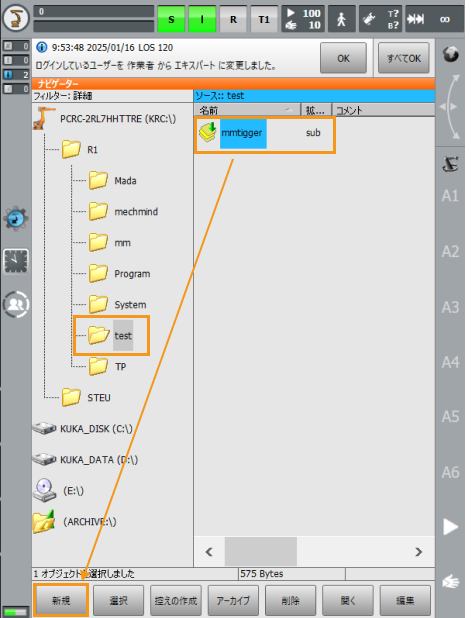
Task: Toggle the Submit interpreter S indicator
Action: tap(171, 19)
